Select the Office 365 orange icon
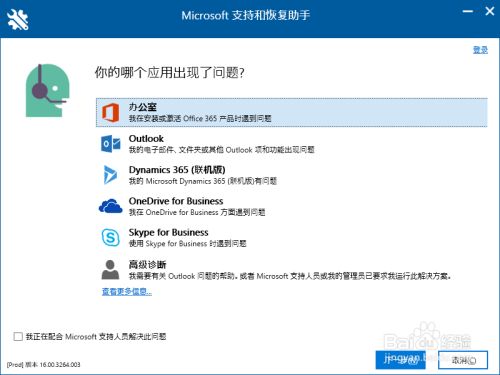Image resolution: width=500 pixels, height=375 pixels. pos(110,113)
